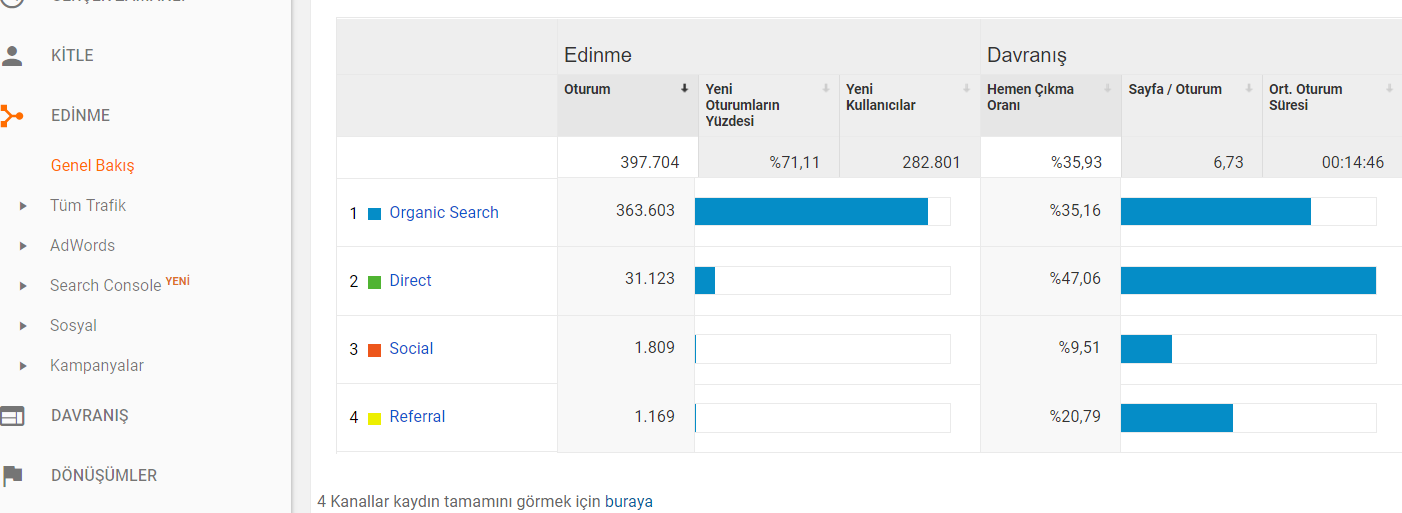Sort by Ort. Oturum Süresi arrow
The width and height of the screenshot is (1402, 513).
(1390, 89)
